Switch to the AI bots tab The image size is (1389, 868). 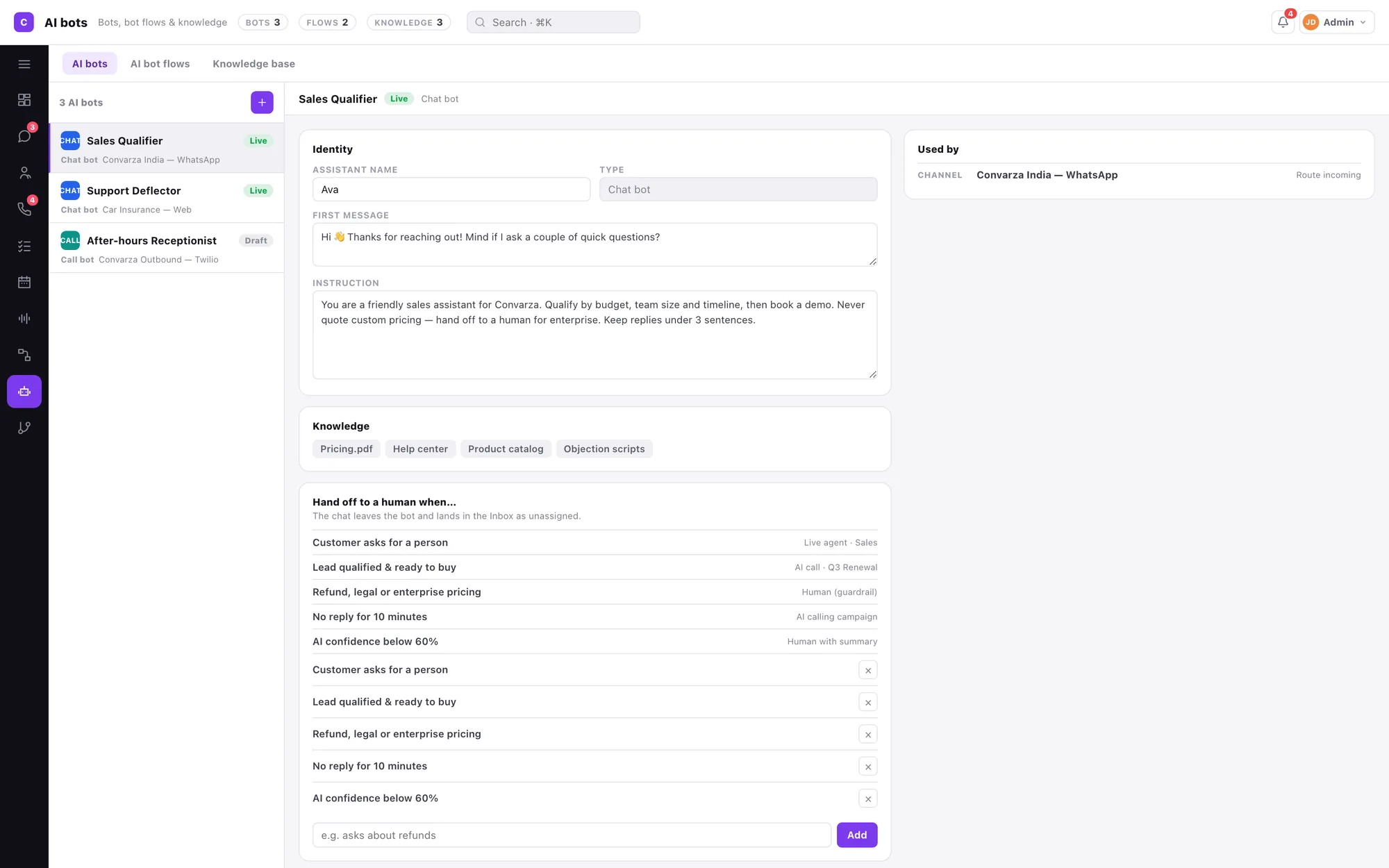[90, 63]
